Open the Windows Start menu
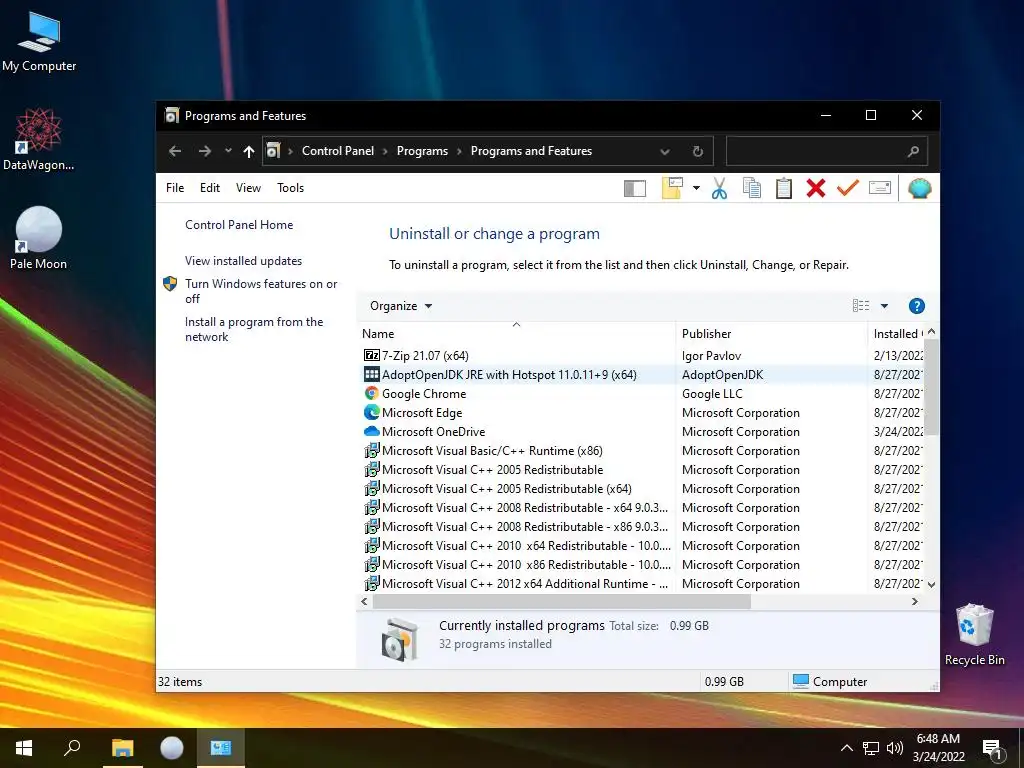1024x768 pixels. tap(24, 748)
